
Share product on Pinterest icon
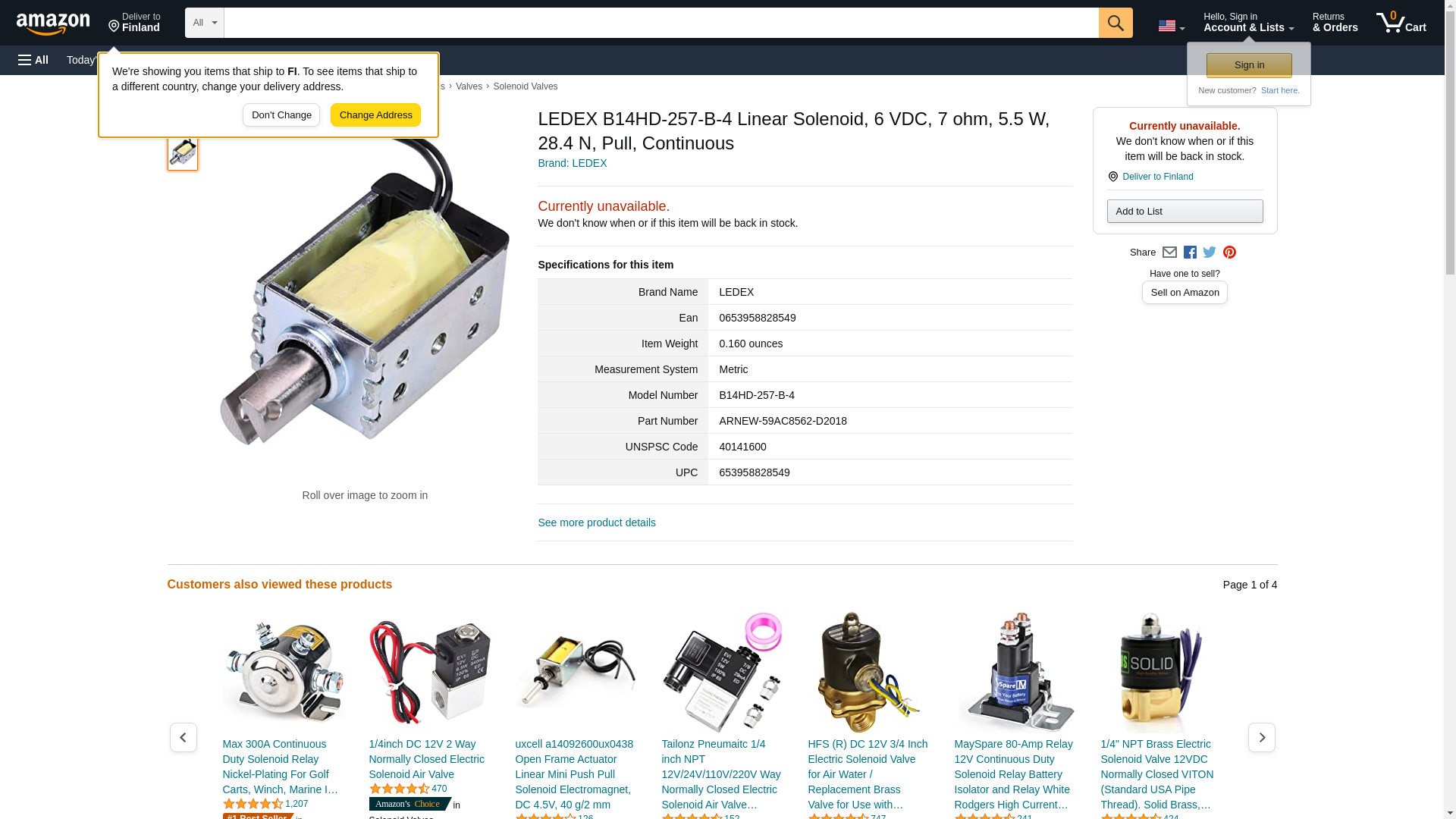(1229, 253)
